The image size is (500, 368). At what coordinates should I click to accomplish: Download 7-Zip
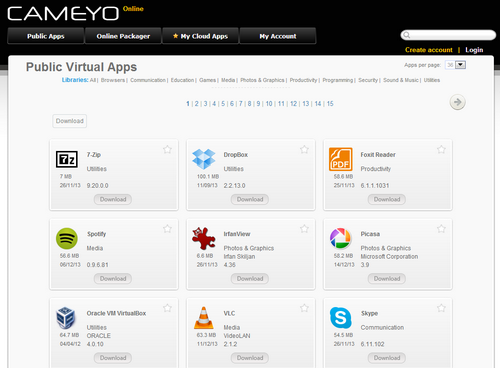tap(113, 199)
